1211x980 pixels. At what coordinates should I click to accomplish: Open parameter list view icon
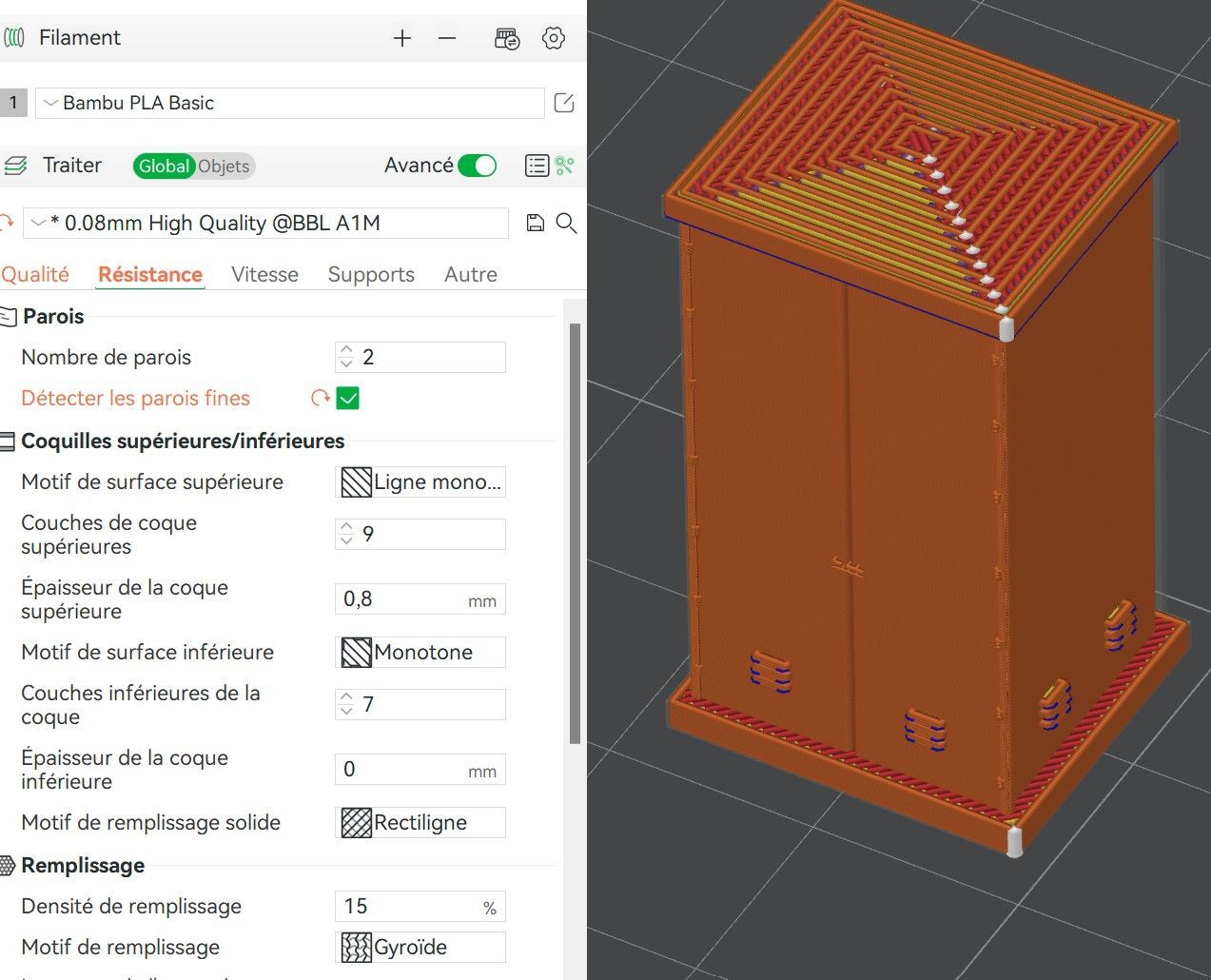537,166
